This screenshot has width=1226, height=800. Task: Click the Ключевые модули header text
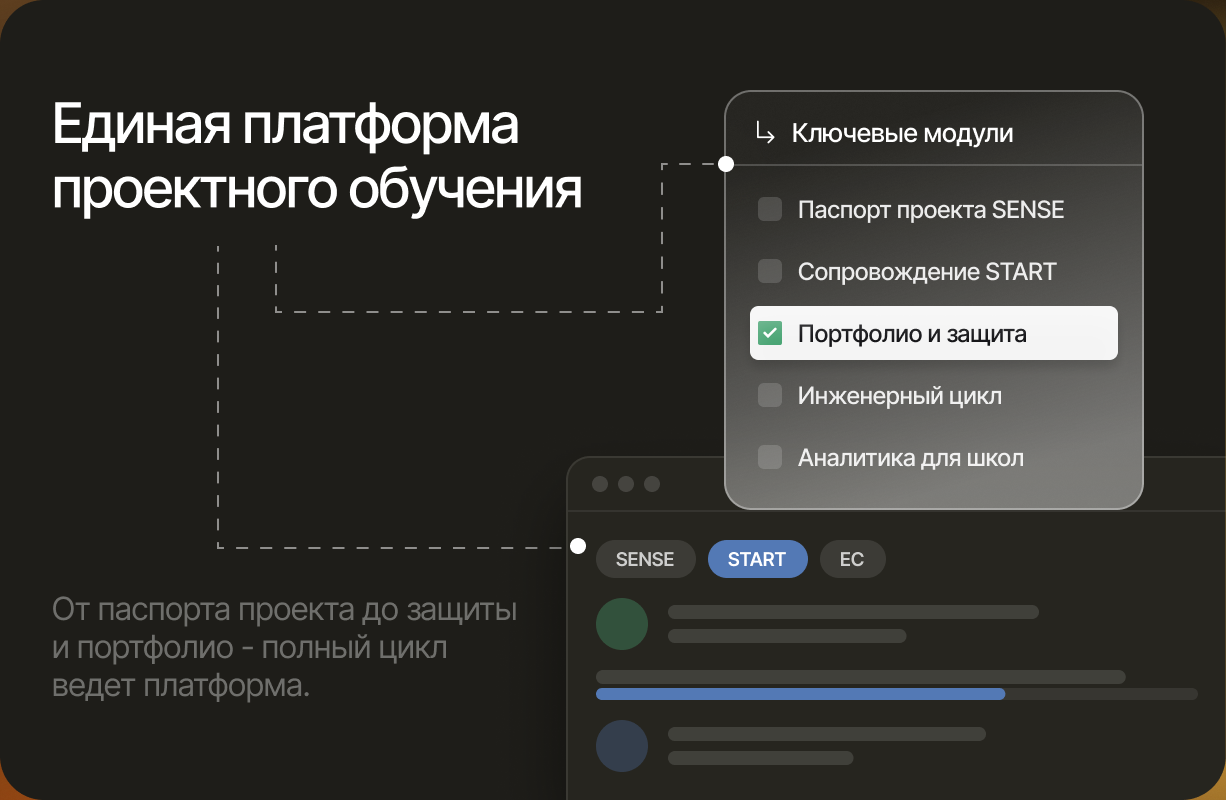pos(902,133)
